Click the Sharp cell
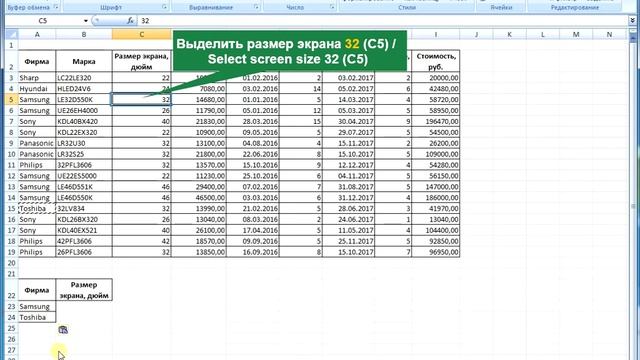This screenshot has height=360, width=640. pos(37,78)
